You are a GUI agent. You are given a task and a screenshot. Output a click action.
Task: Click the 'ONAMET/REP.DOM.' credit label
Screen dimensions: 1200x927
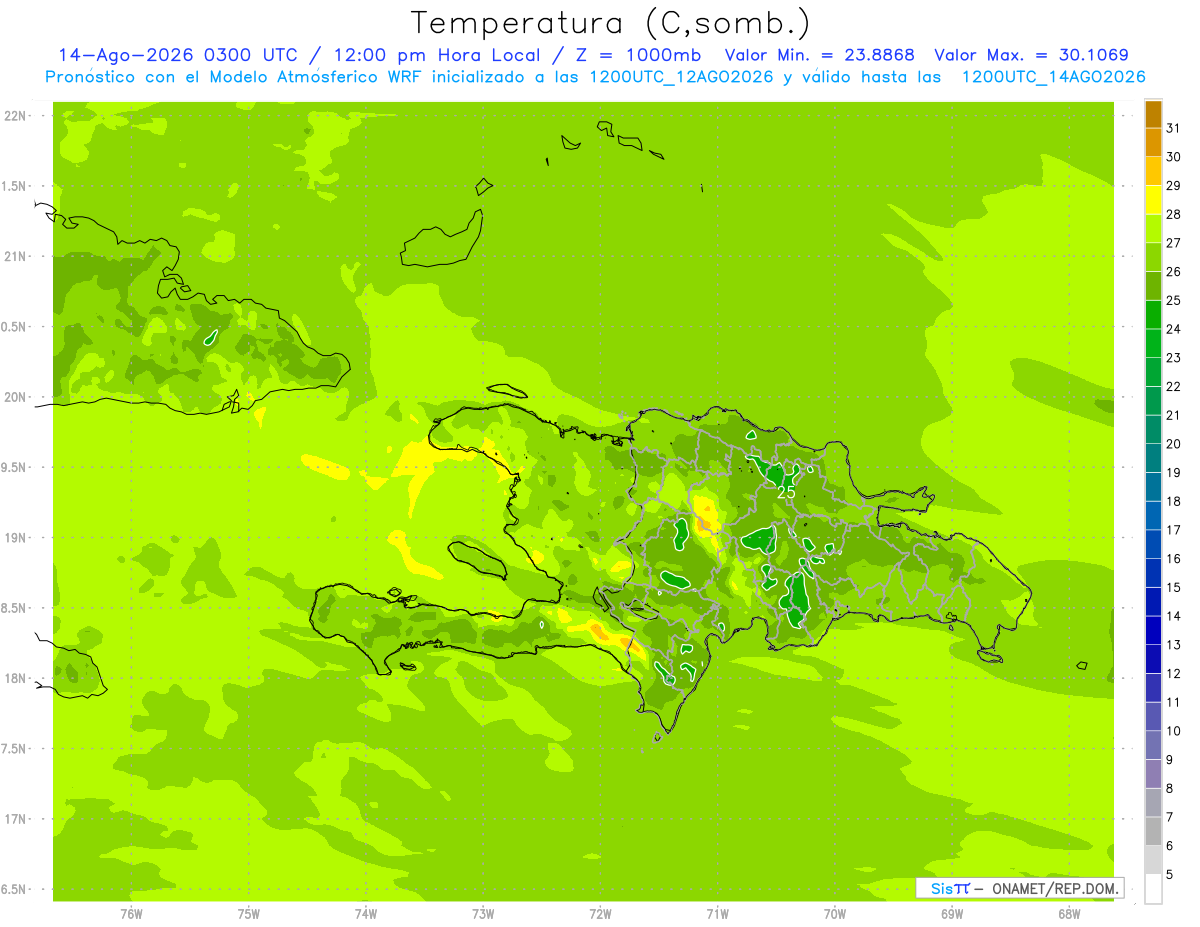[x=1055, y=888]
